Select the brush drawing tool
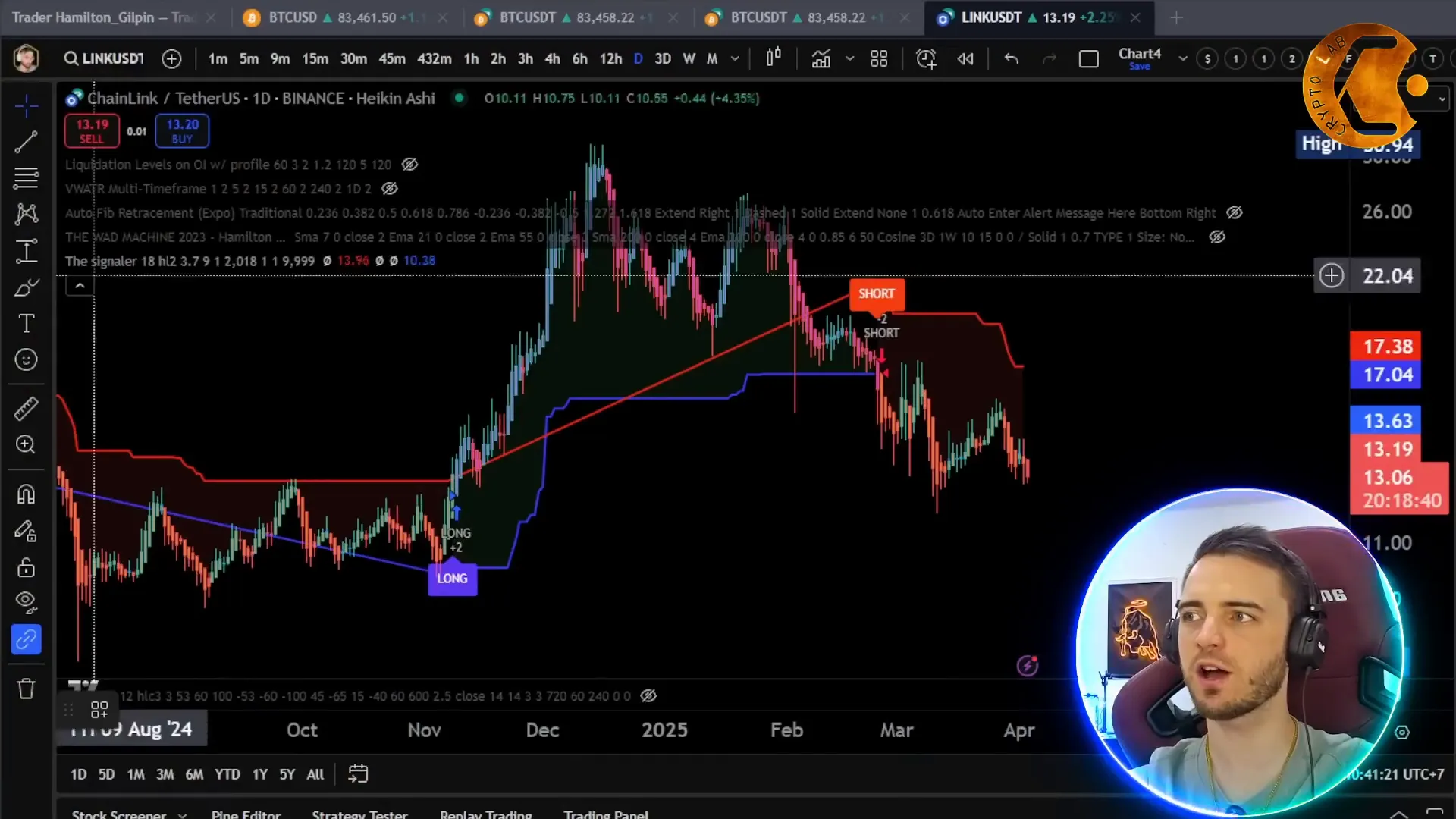This screenshot has width=1456, height=819. (x=26, y=287)
